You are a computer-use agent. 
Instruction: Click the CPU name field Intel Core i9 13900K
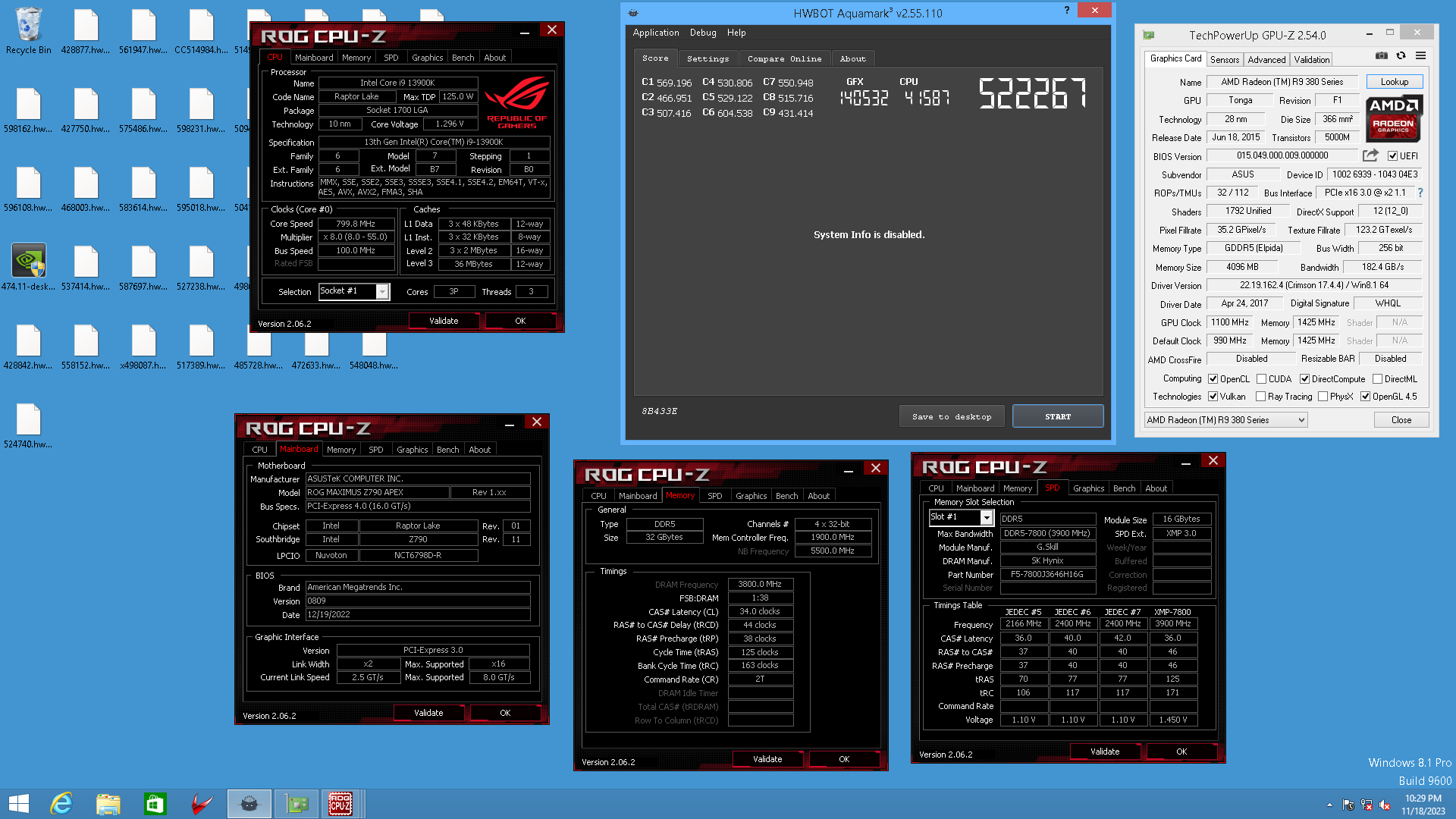tap(397, 83)
